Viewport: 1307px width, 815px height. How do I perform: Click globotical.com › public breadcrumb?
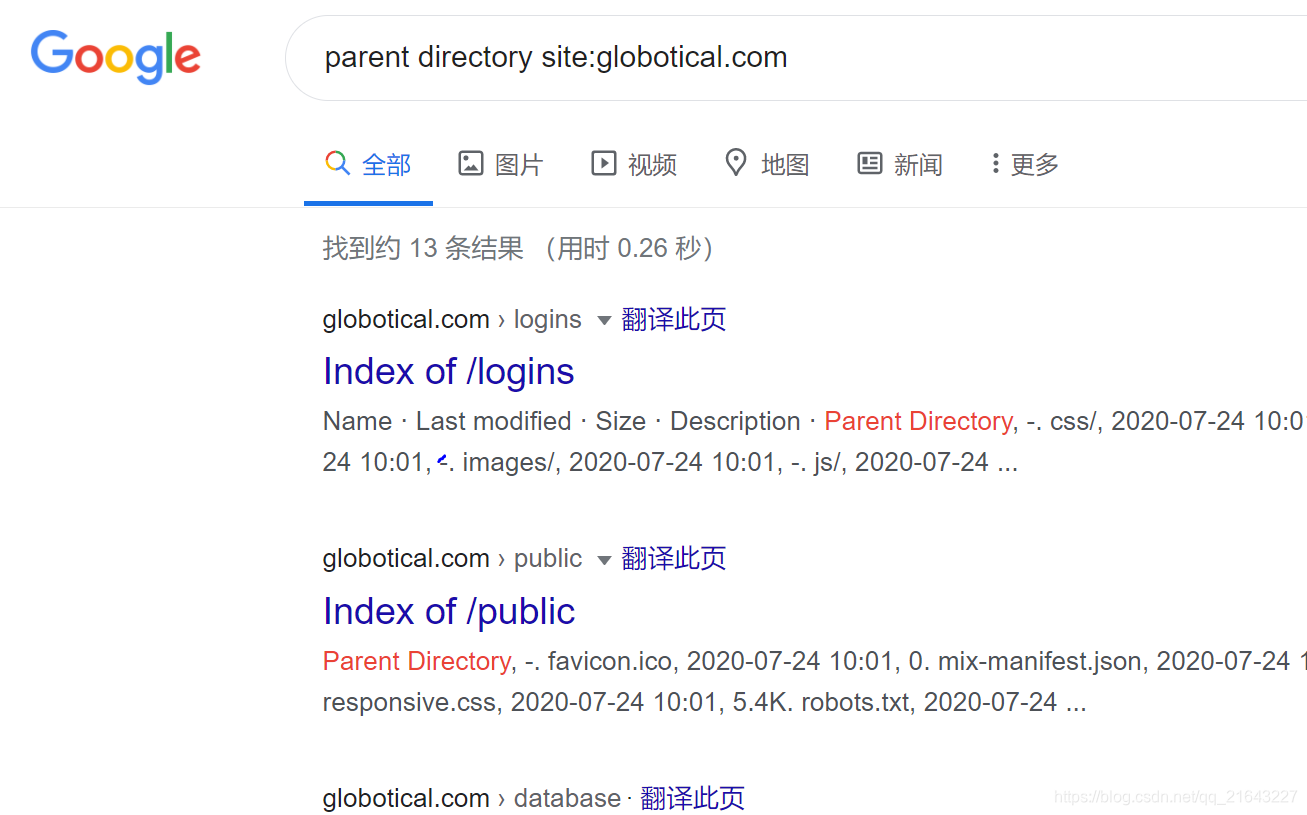pyautogui.click(x=452, y=559)
